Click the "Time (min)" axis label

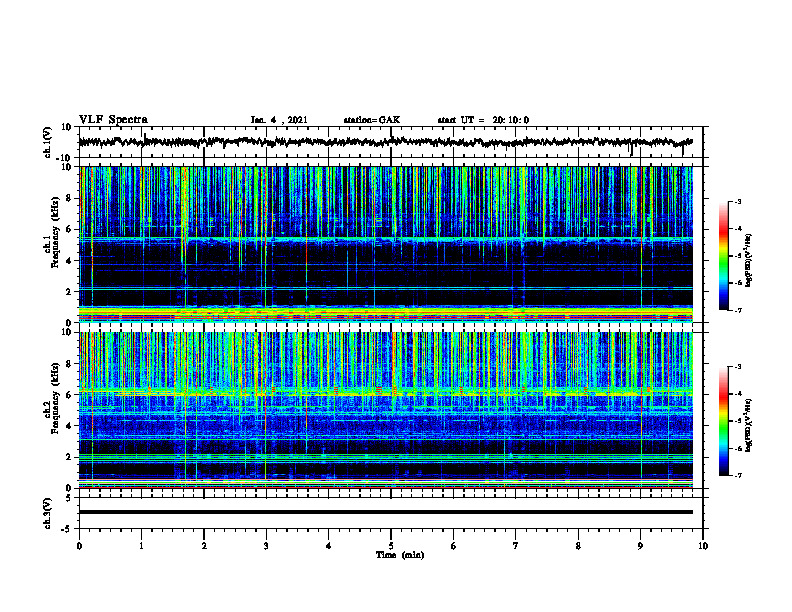[x=400, y=555]
